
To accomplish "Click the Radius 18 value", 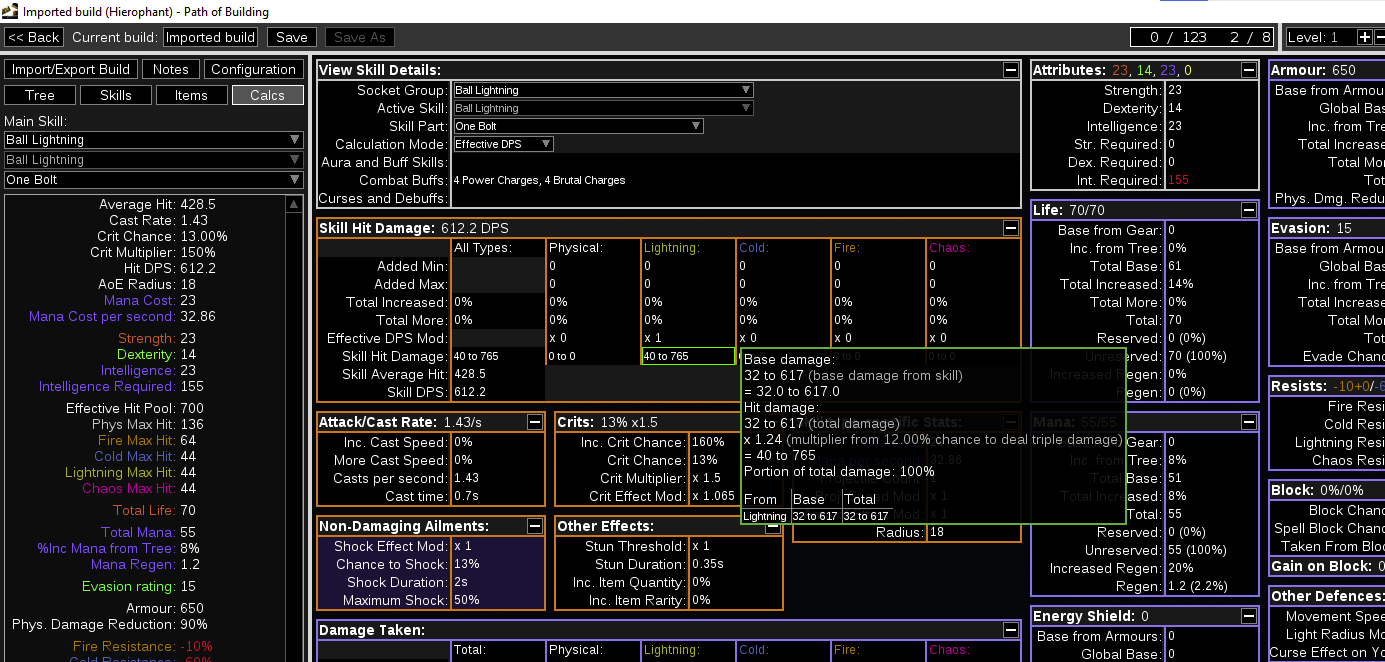I will (x=937, y=532).
